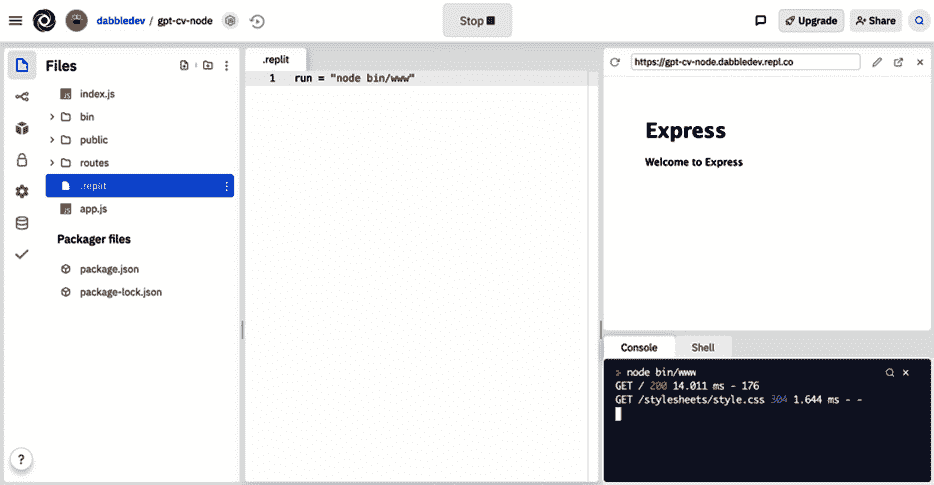Clear the console with the x icon
The height and width of the screenshot is (485, 934).
[905, 372]
